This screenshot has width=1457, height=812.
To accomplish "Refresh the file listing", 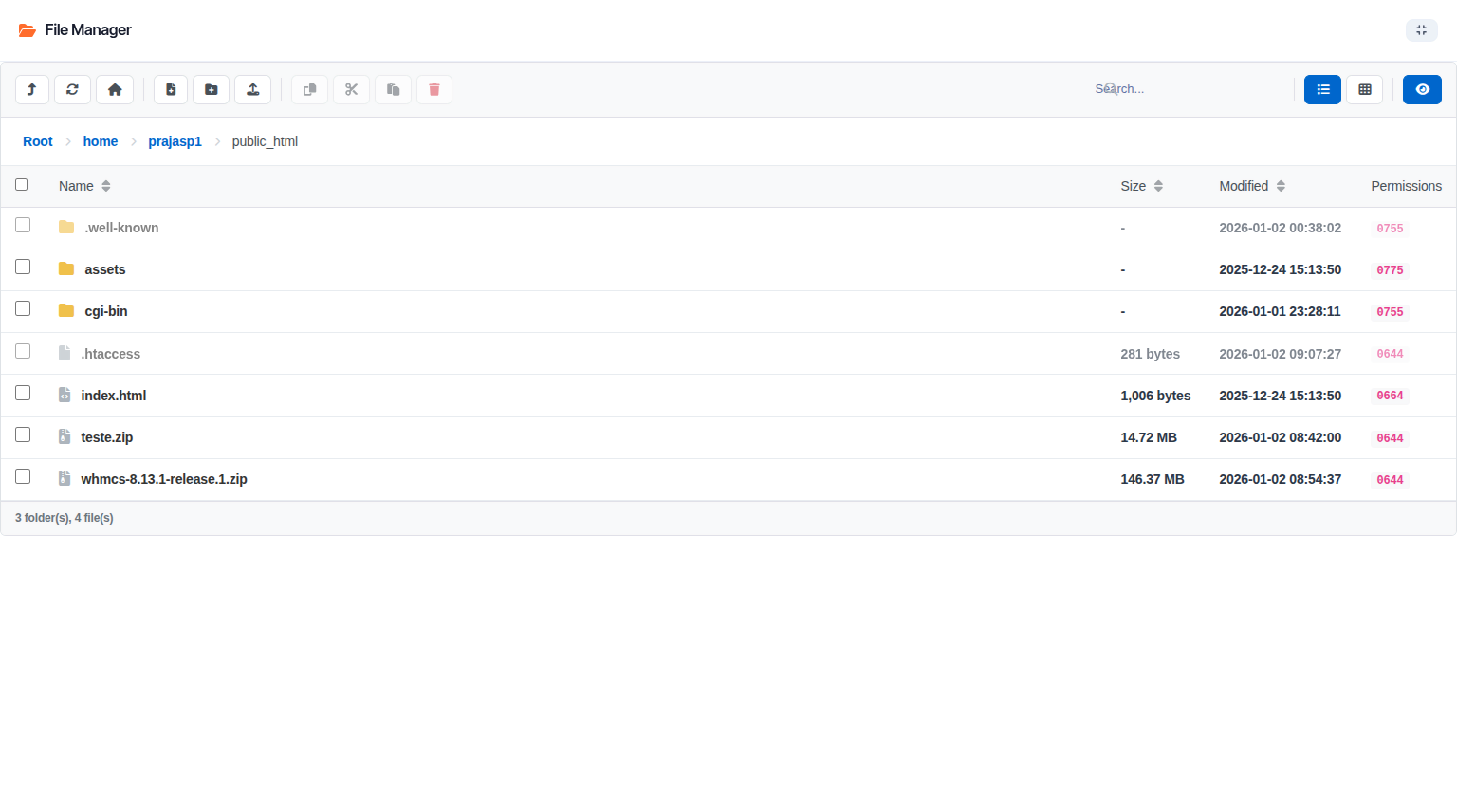I will point(72,89).
